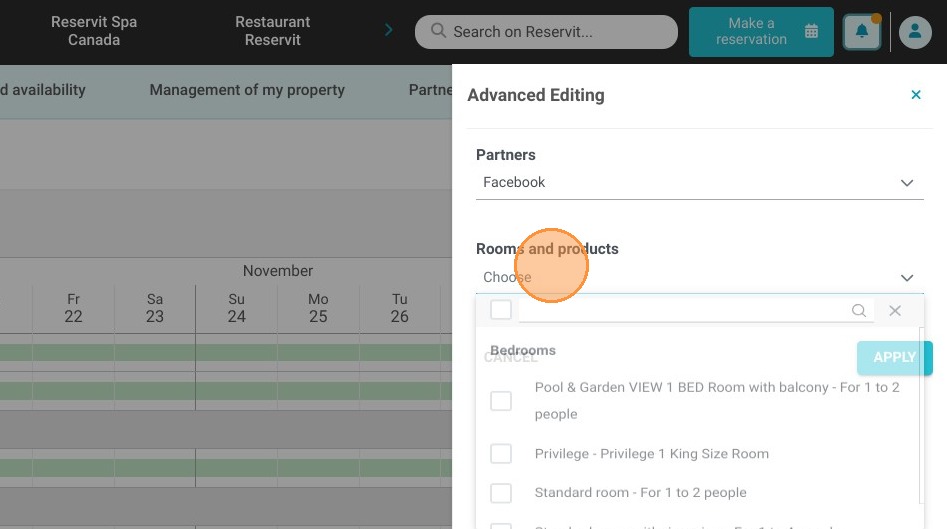The width and height of the screenshot is (947, 529).
Task: Click the Bedrooms group heading in list
Action: [523, 350]
